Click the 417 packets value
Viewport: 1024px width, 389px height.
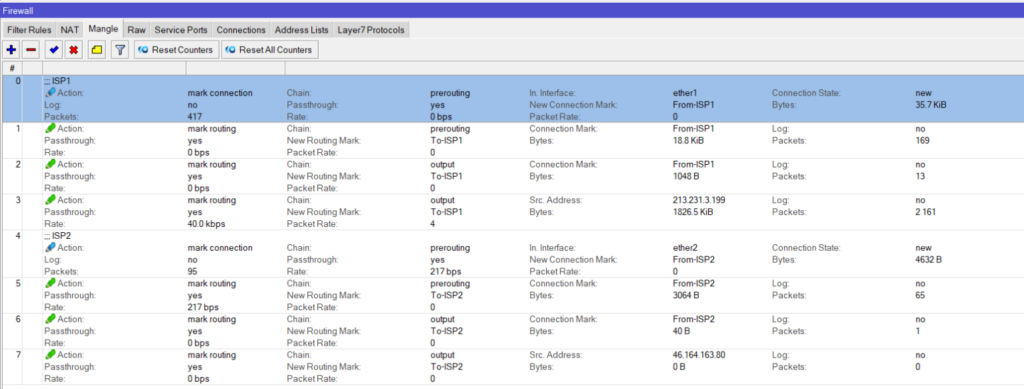[x=194, y=116]
